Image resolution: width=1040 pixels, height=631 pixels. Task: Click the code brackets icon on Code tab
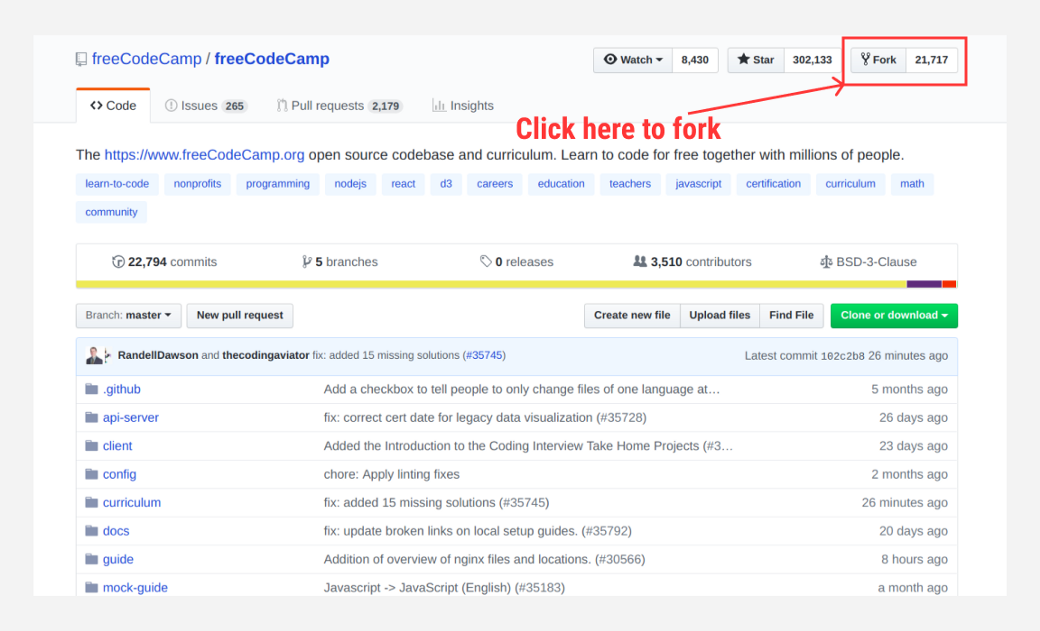[96, 105]
